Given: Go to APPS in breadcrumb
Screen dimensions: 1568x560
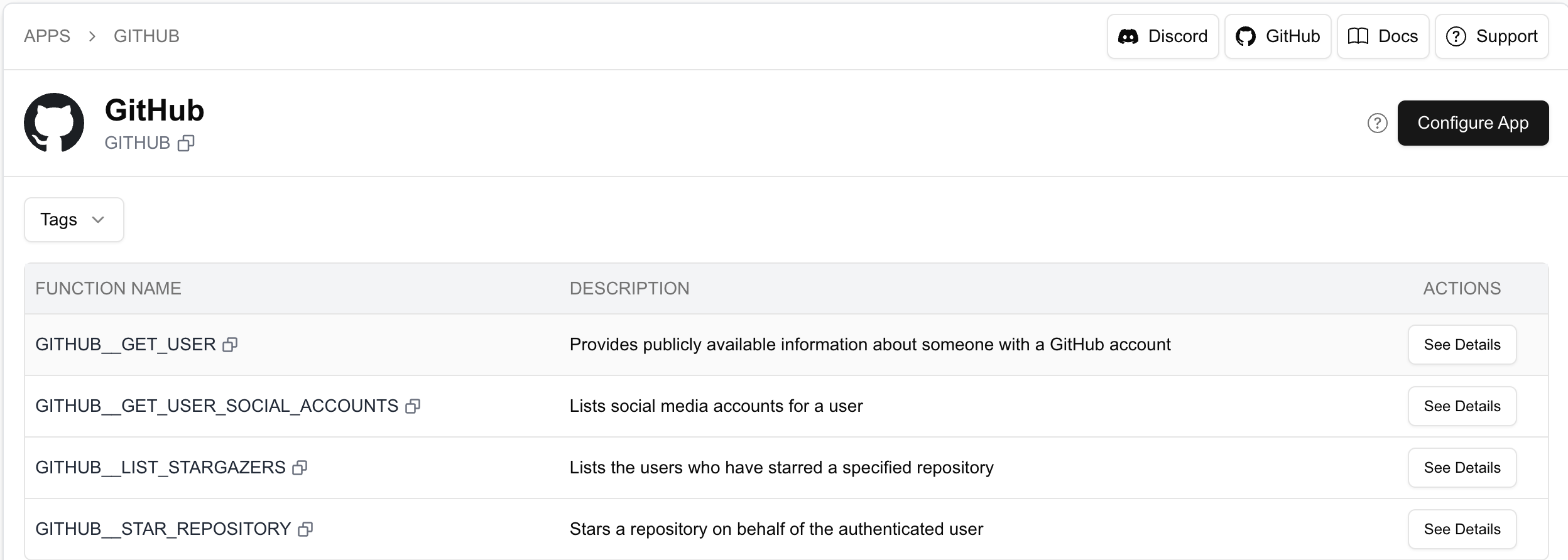Looking at the screenshot, I should coord(47,36).
